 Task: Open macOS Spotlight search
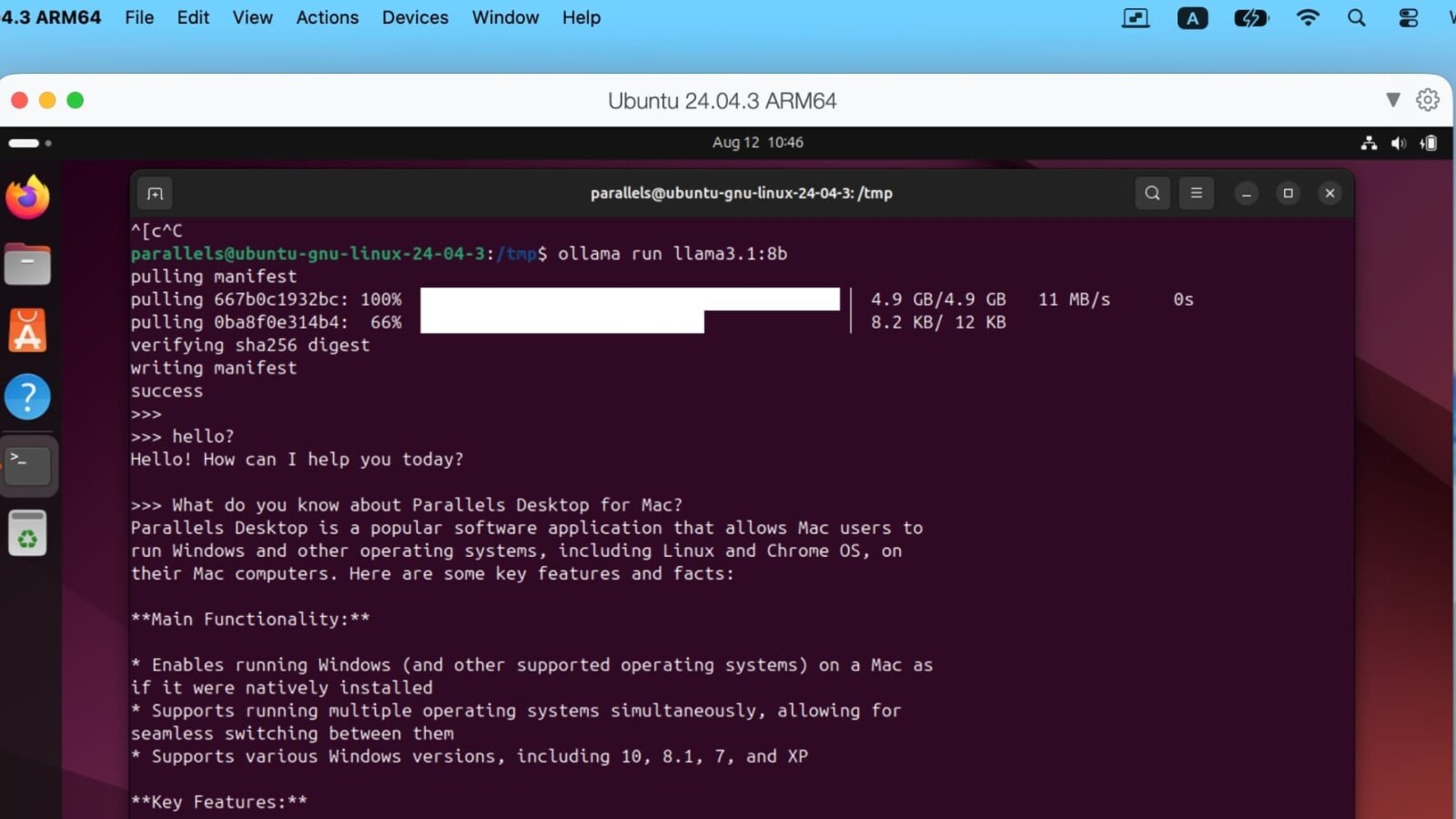tap(1357, 18)
